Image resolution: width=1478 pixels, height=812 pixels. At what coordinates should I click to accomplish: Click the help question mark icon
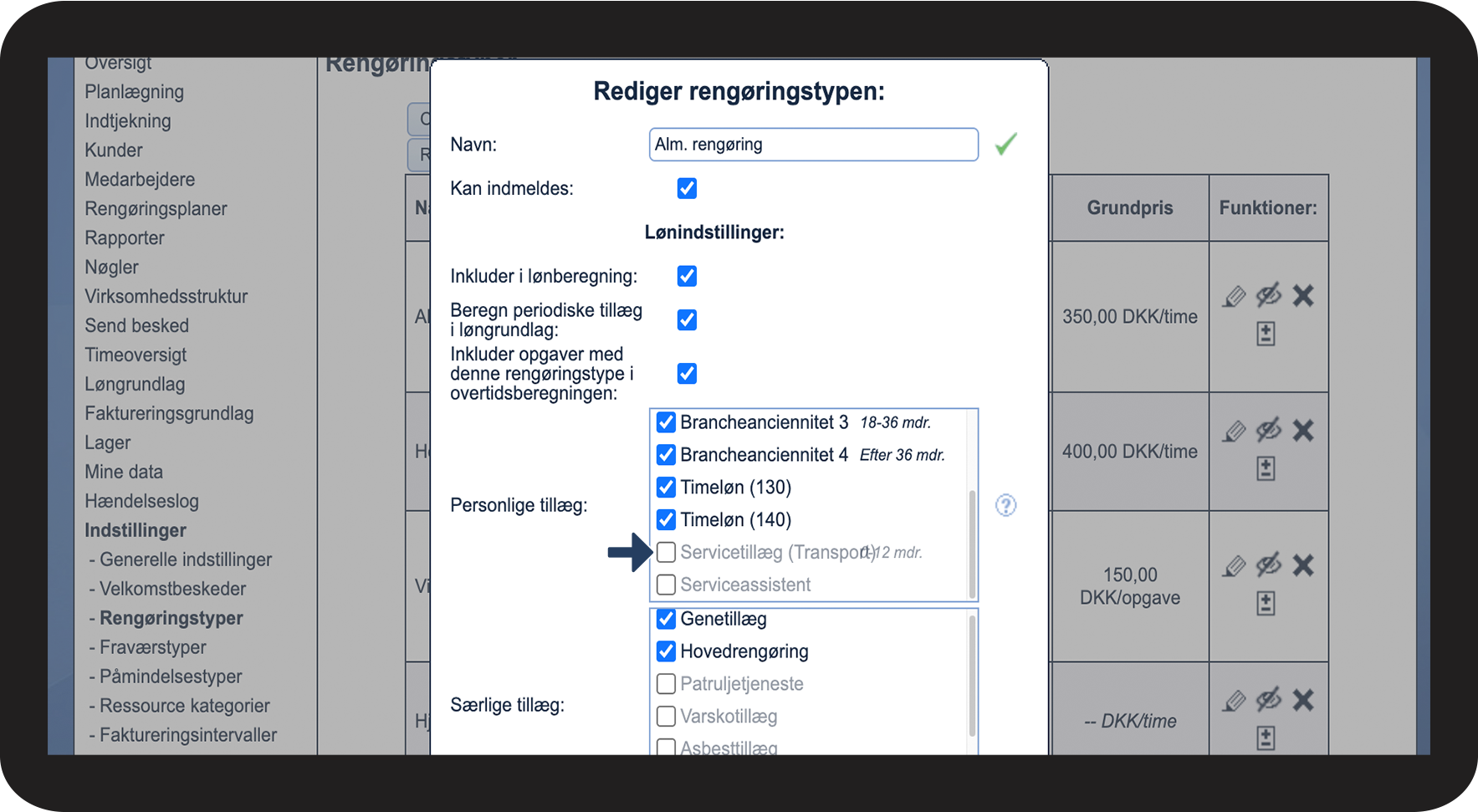click(x=1005, y=505)
